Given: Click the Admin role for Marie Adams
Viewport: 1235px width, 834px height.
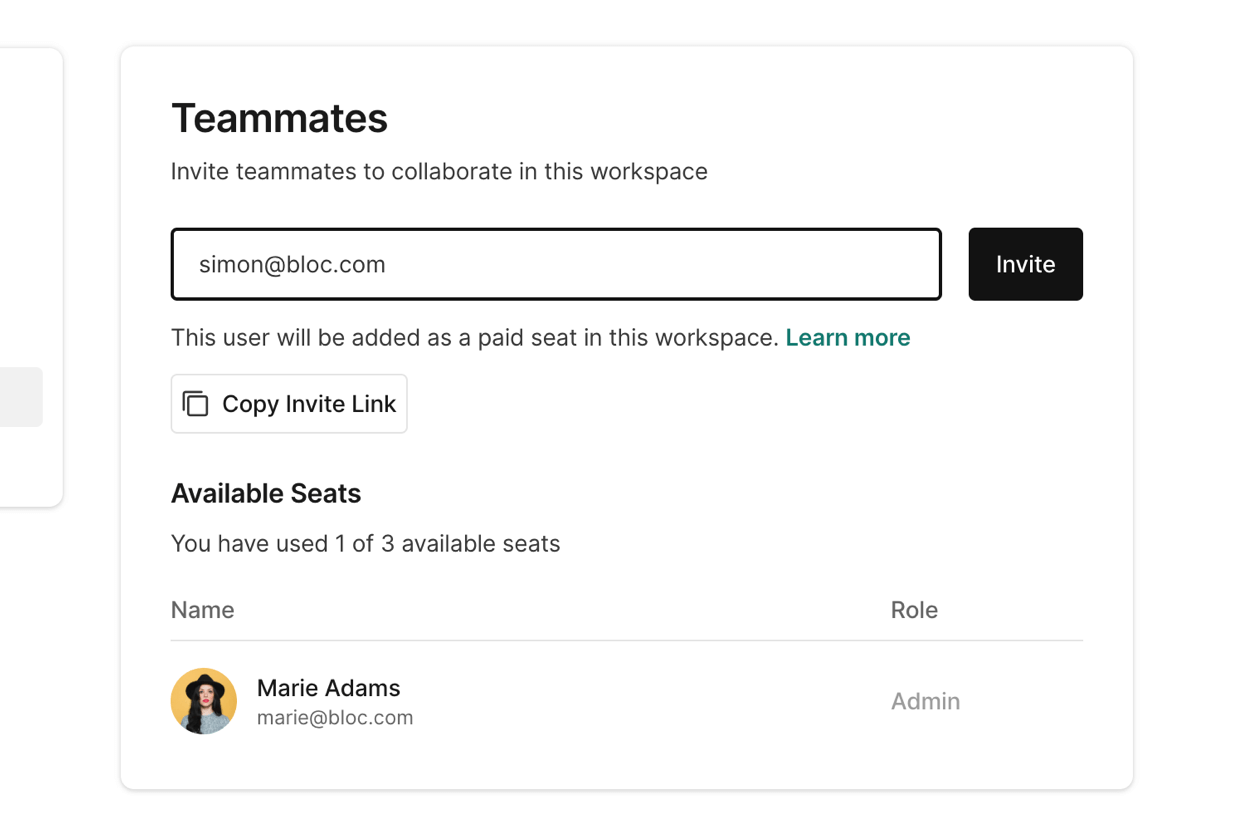Looking at the screenshot, I should tap(925, 702).
